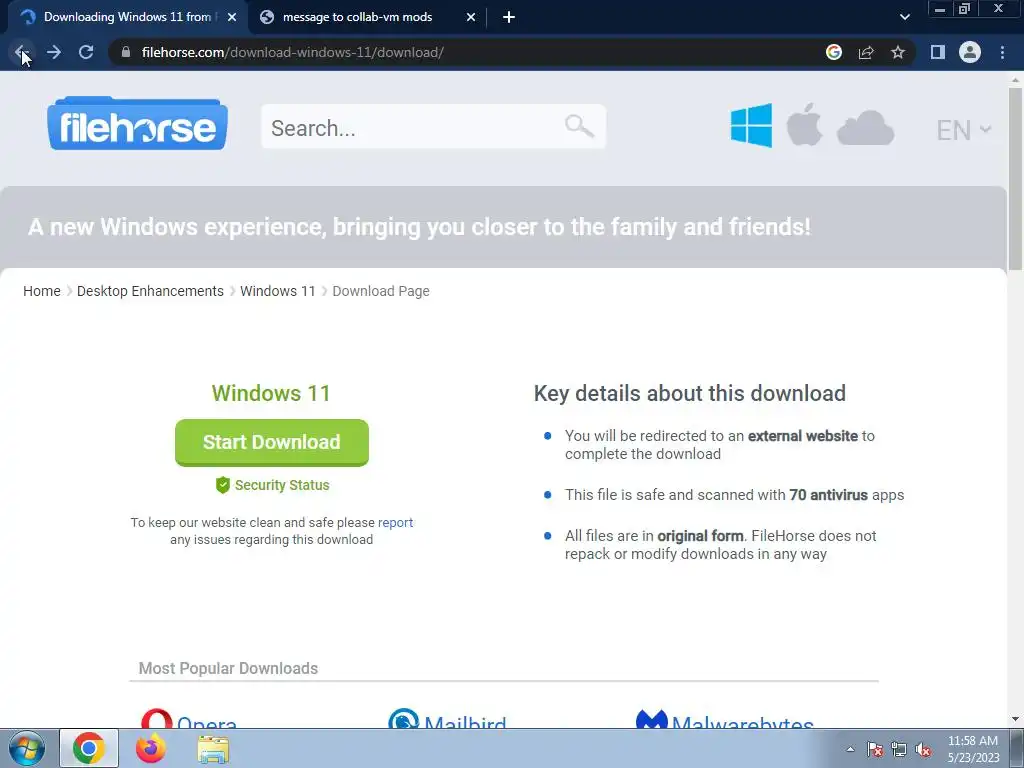This screenshot has height=768, width=1024.
Task: Click the Start Download button
Action: (272, 442)
